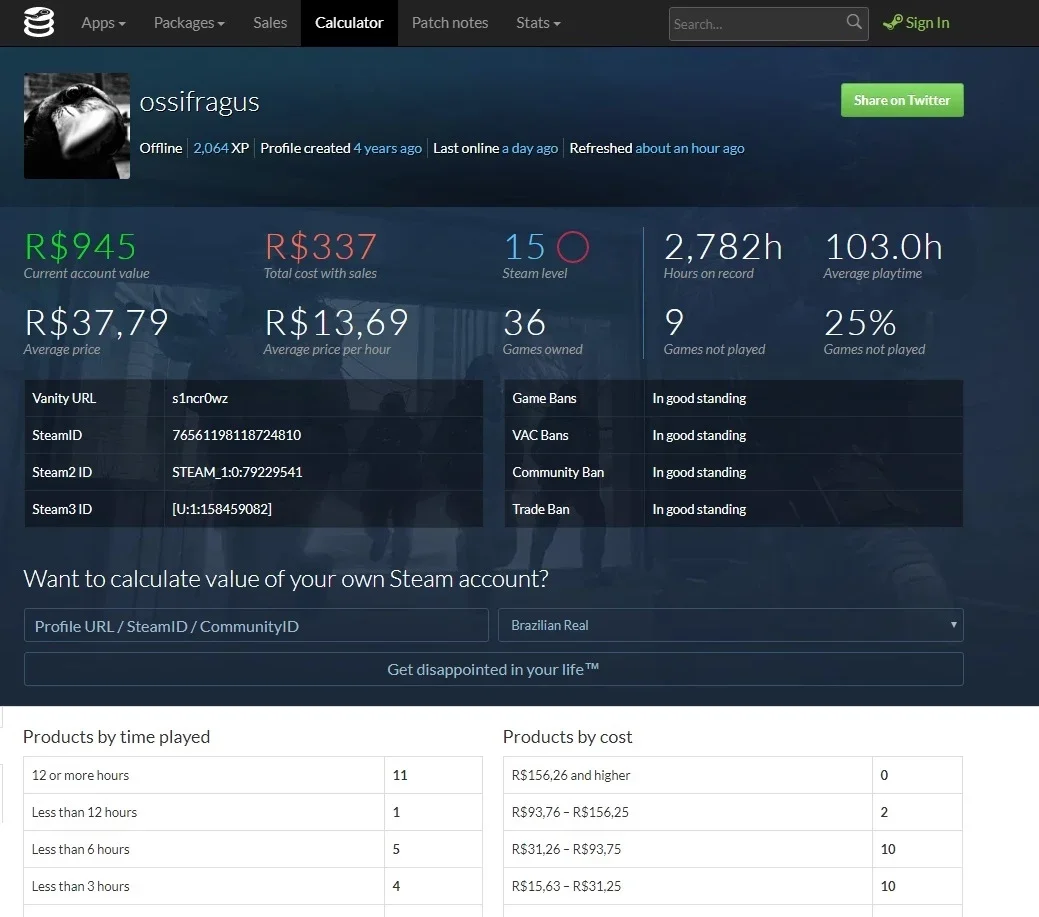Open the Brazilian Real currency selector
The image size is (1039, 917).
(x=730, y=625)
